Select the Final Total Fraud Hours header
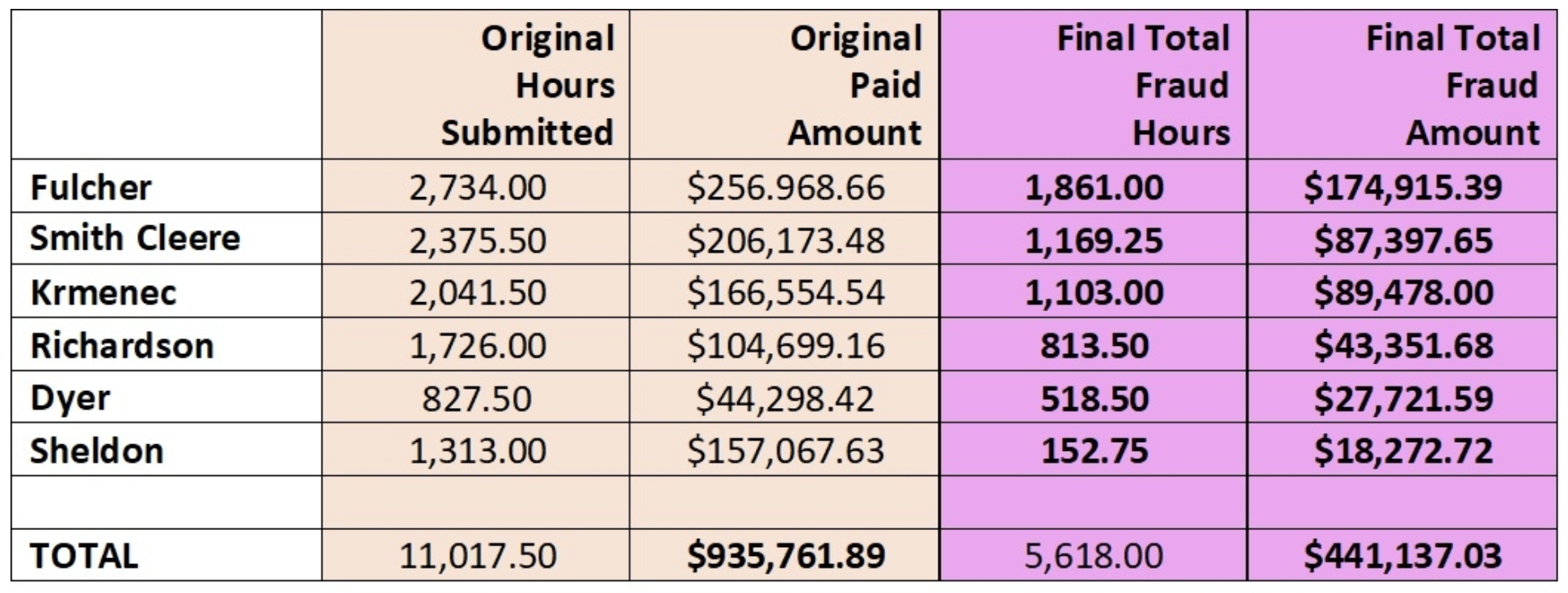Image resolution: width=1568 pixels, height=593 pixels. coord(1094,85)
